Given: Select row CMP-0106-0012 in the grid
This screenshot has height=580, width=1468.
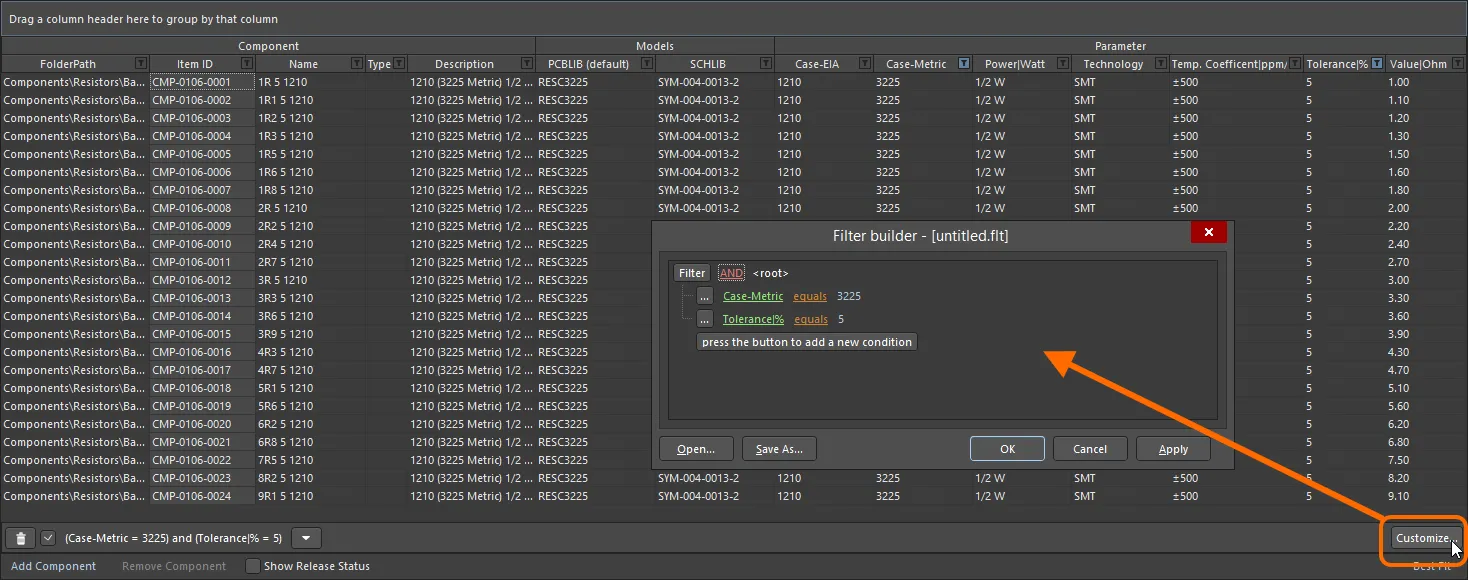Looking at the screenshot, I should click(x=191, y=280).
